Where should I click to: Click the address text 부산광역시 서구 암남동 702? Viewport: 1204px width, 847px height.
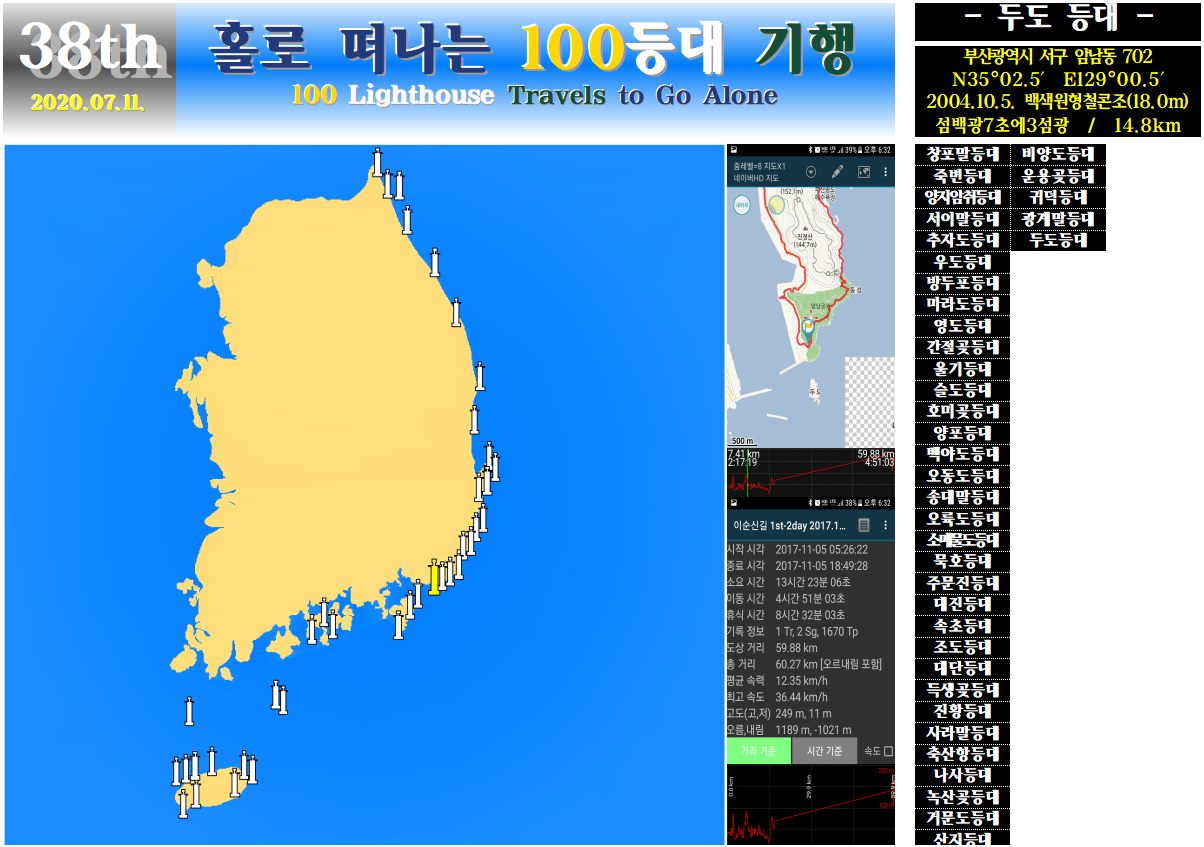[x=1058, y=56]
